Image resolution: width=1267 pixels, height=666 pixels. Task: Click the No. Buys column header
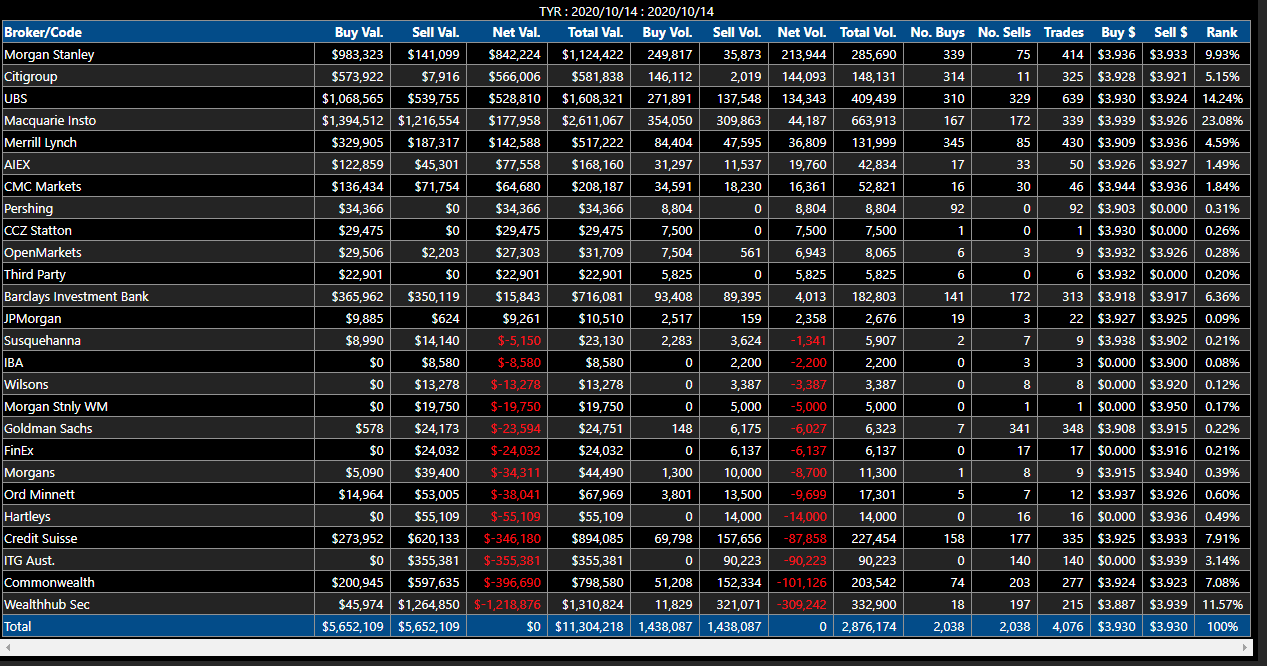coord(936,32)
